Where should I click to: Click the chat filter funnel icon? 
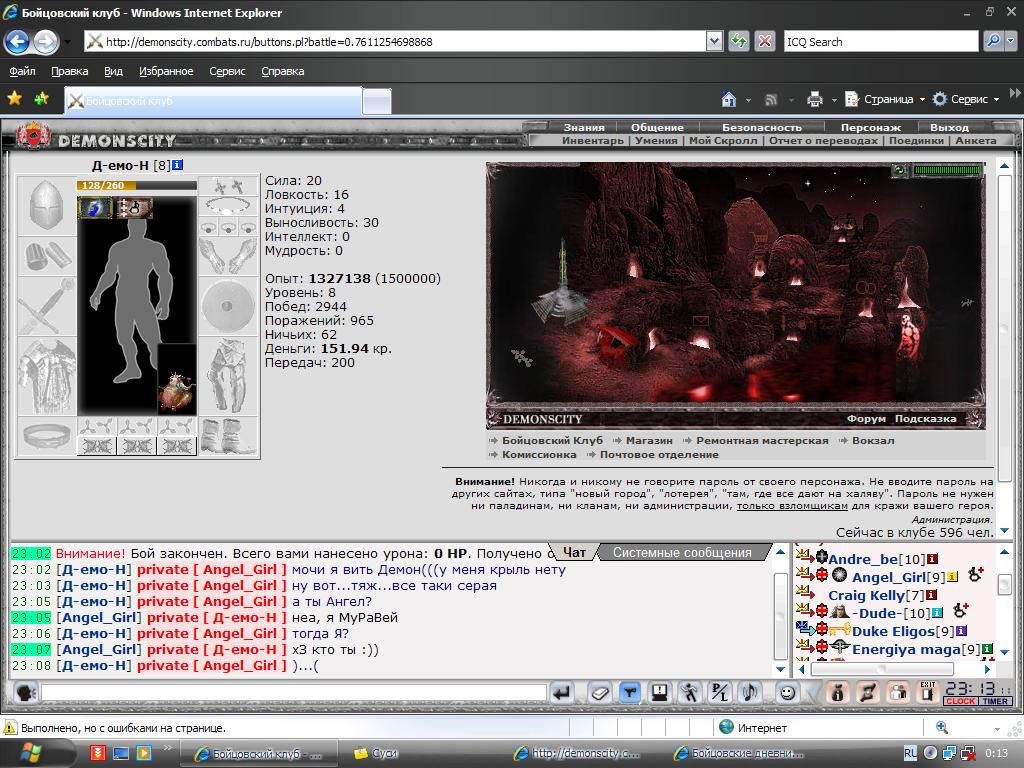point(630,692)
